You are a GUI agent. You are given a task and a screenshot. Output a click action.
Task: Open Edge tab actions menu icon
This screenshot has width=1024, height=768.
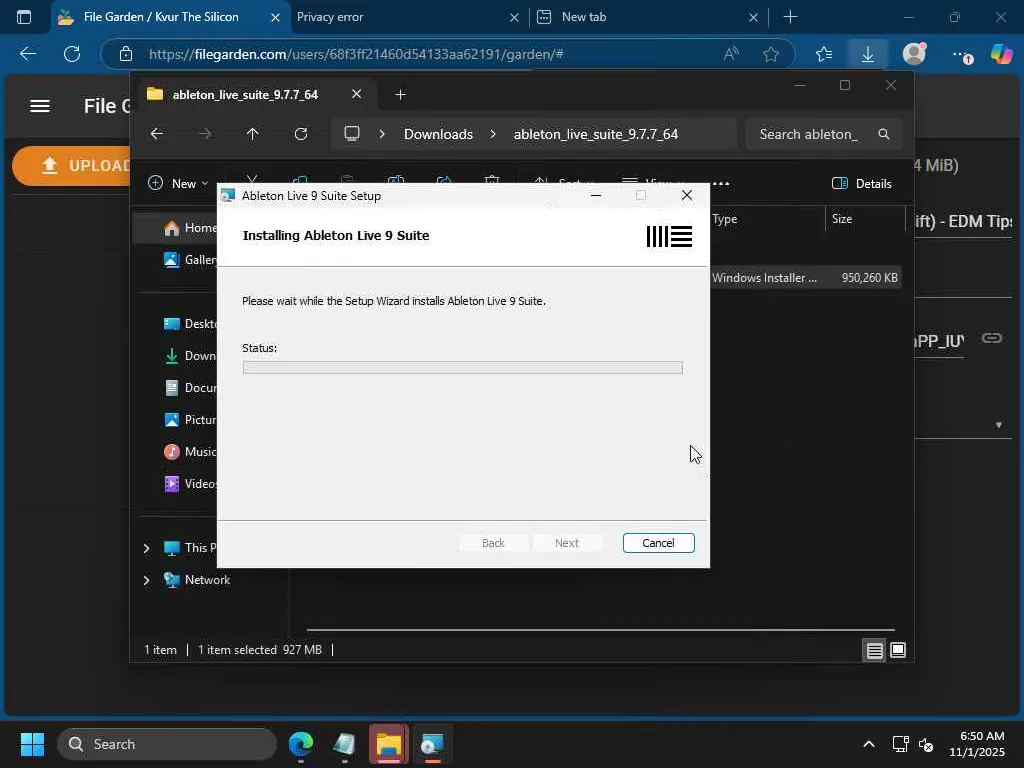point(24,17)
